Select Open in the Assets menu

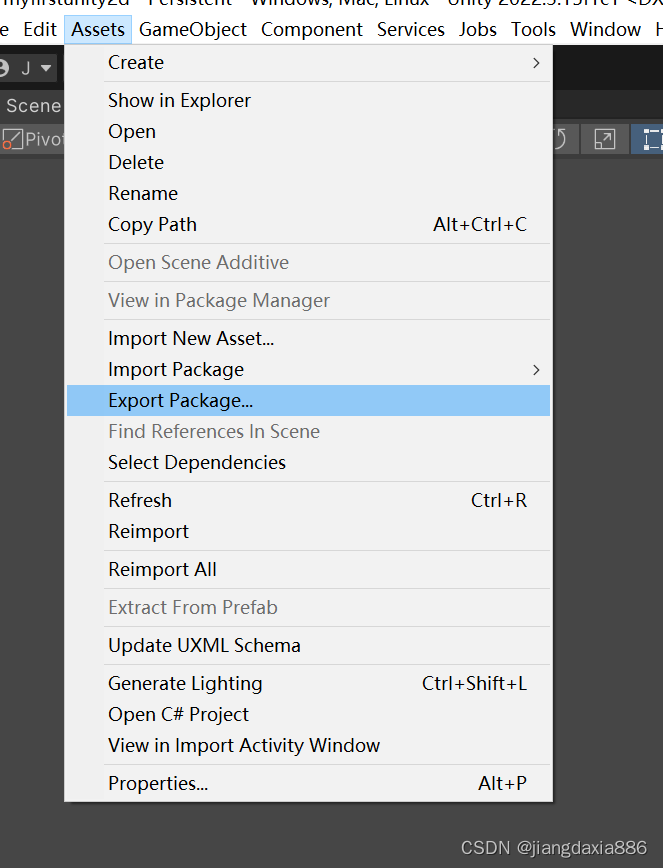pyautogui.click(x=308, y=132)
